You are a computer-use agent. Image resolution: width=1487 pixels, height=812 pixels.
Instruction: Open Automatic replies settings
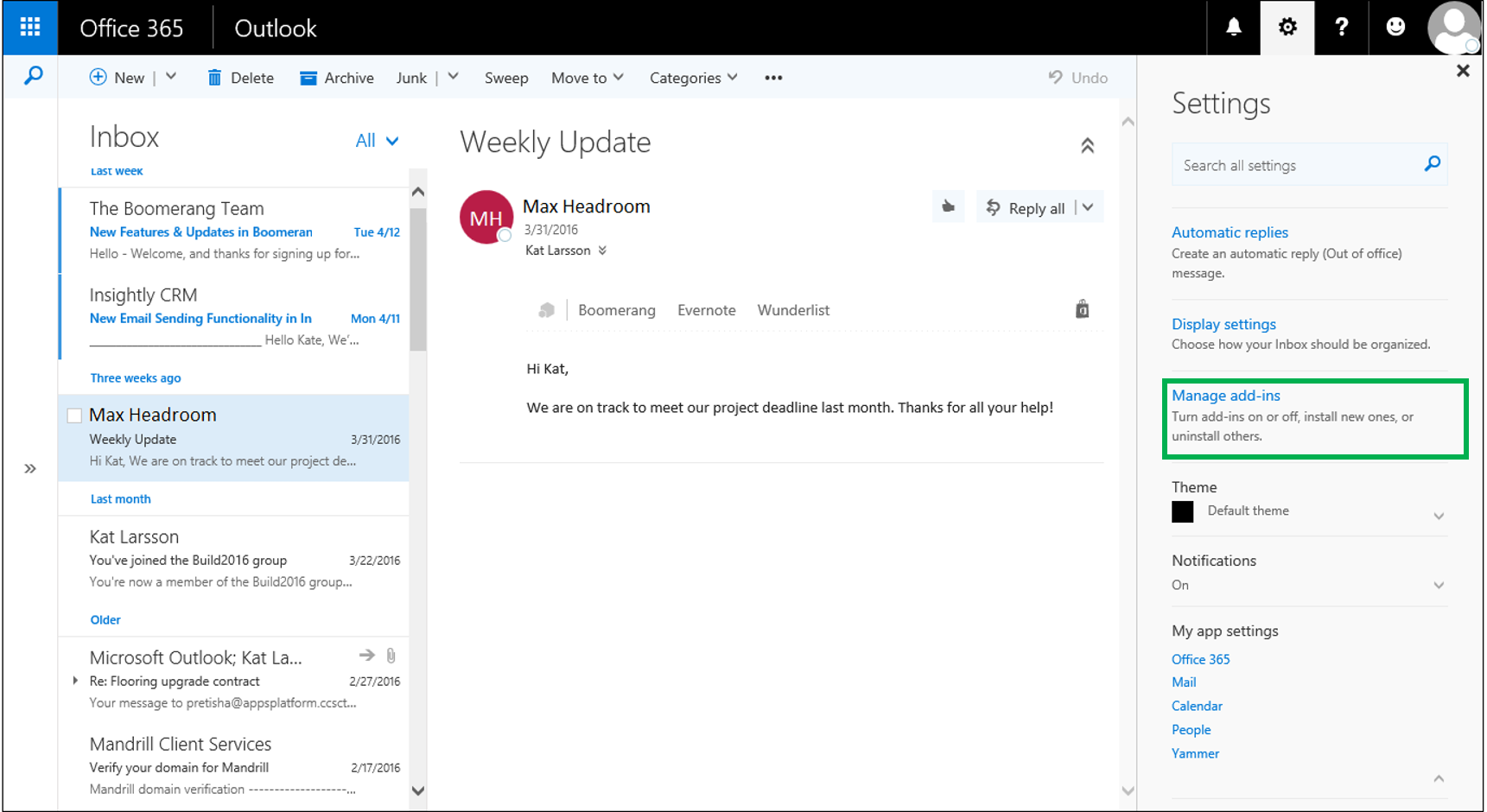[1230, 232]
